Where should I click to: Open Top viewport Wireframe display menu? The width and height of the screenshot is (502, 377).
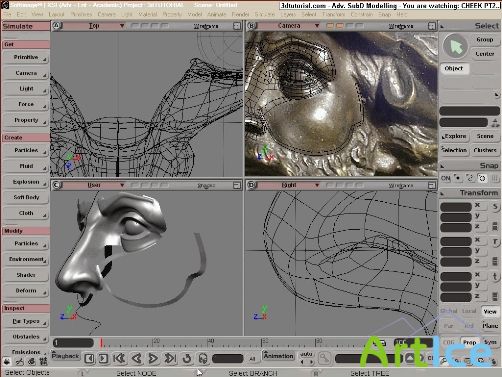(206, 26)
